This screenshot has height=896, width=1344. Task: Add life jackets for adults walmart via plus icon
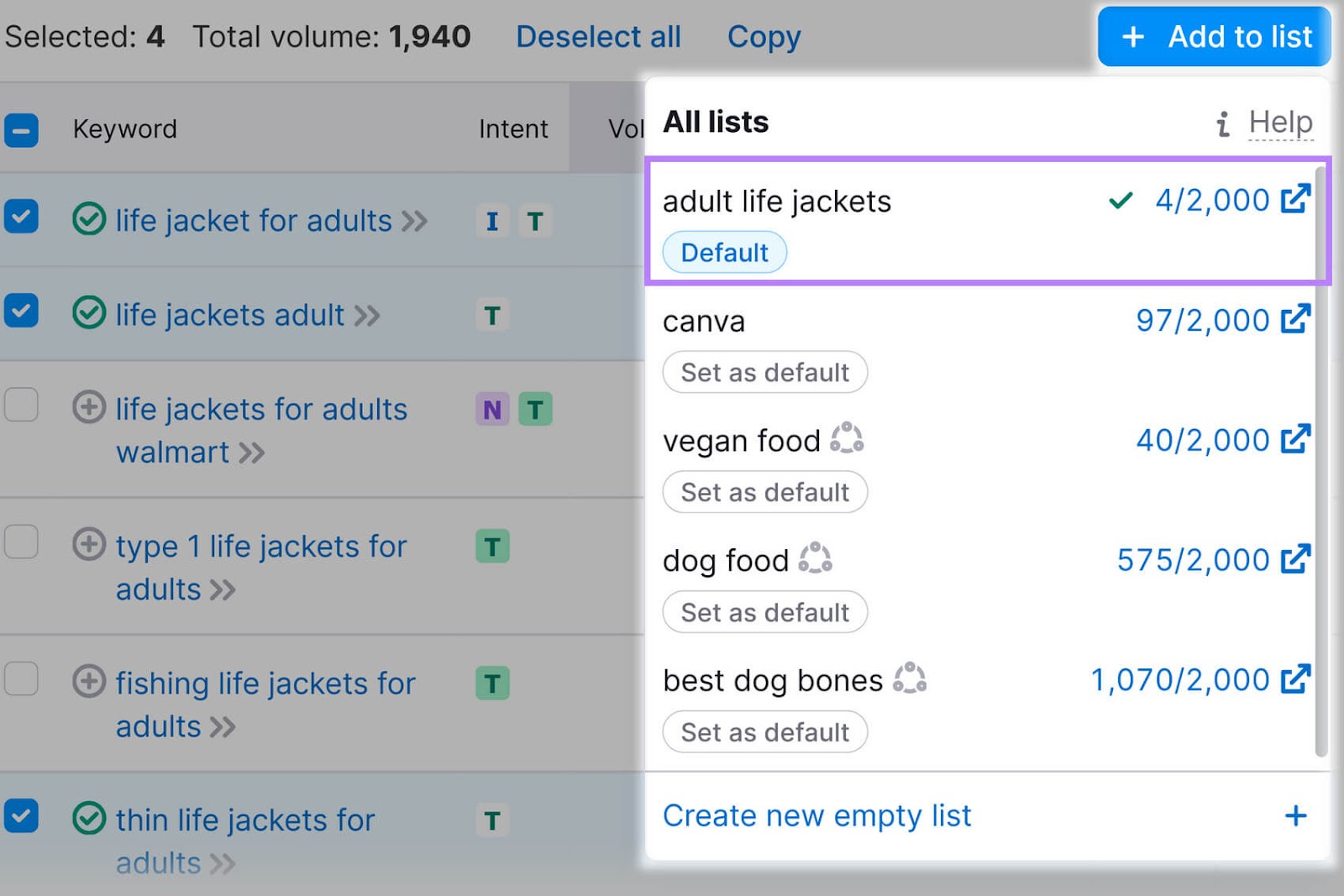(x=89, y=407)
